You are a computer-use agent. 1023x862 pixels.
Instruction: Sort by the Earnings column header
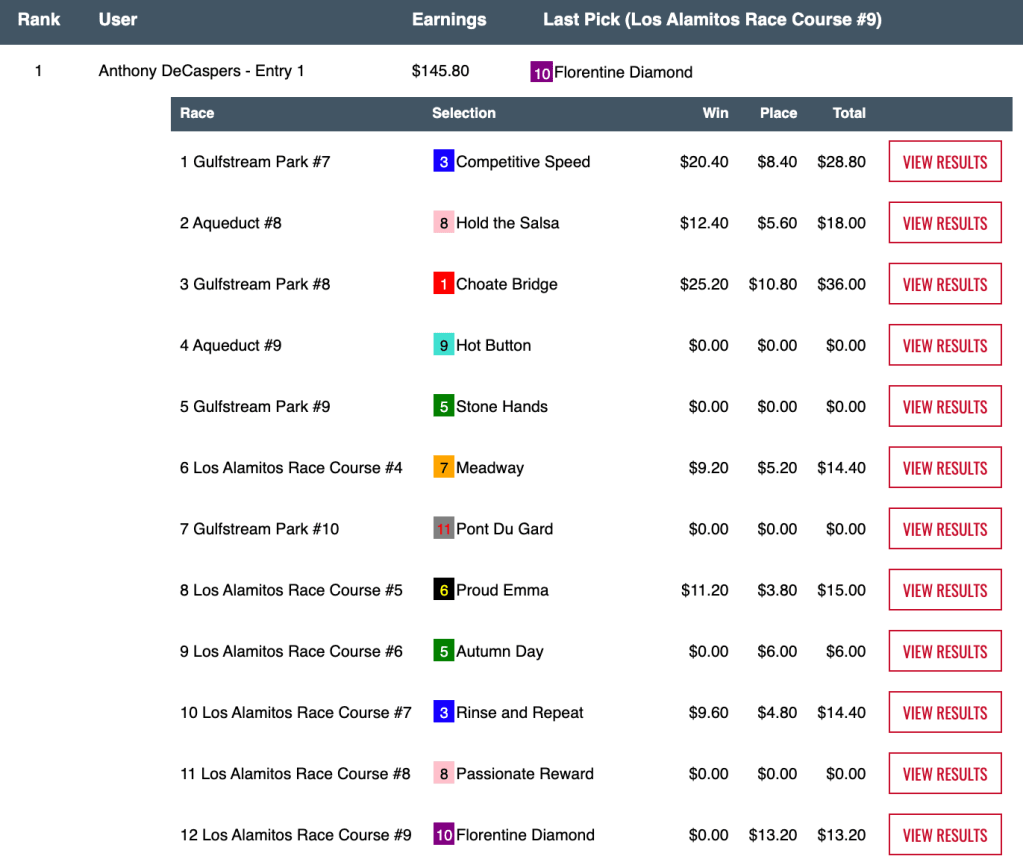click(x=449, y=20)
